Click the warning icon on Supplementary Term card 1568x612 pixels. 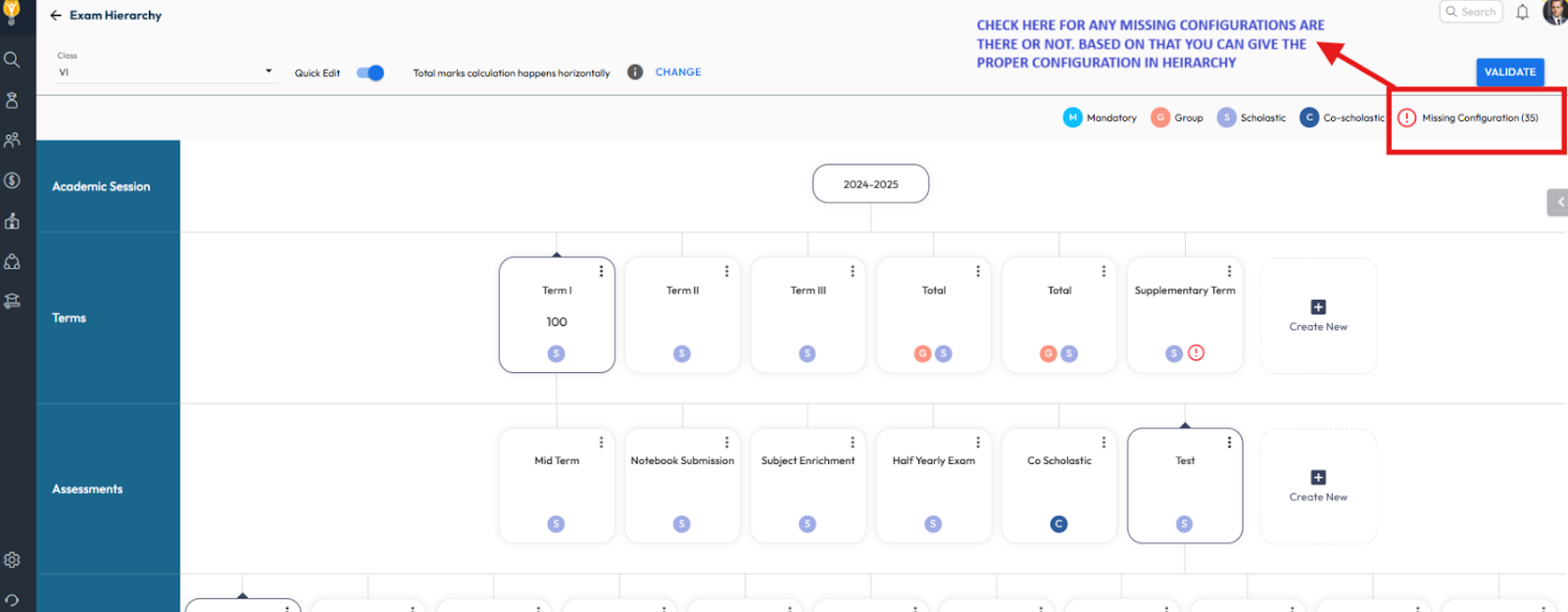(1197, 353)
